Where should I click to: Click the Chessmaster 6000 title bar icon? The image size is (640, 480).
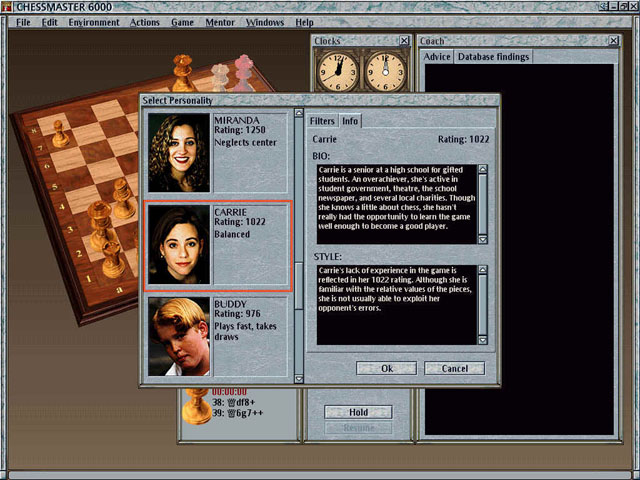[6, 7]
